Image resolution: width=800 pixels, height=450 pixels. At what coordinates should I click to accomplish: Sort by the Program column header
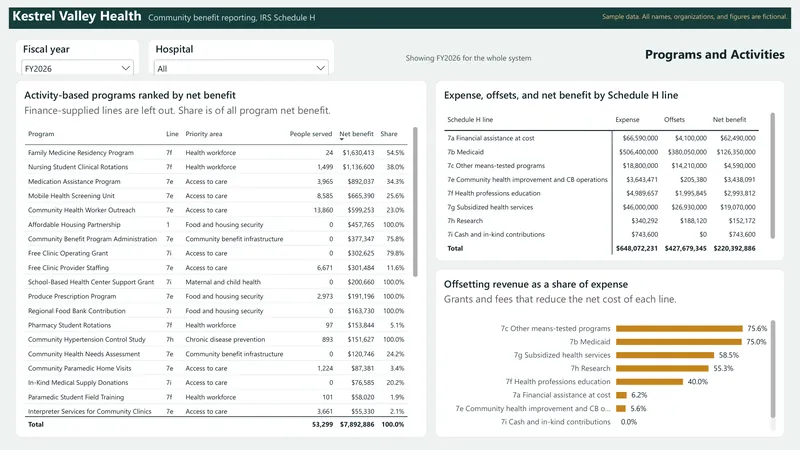click(x=41, y=134)
